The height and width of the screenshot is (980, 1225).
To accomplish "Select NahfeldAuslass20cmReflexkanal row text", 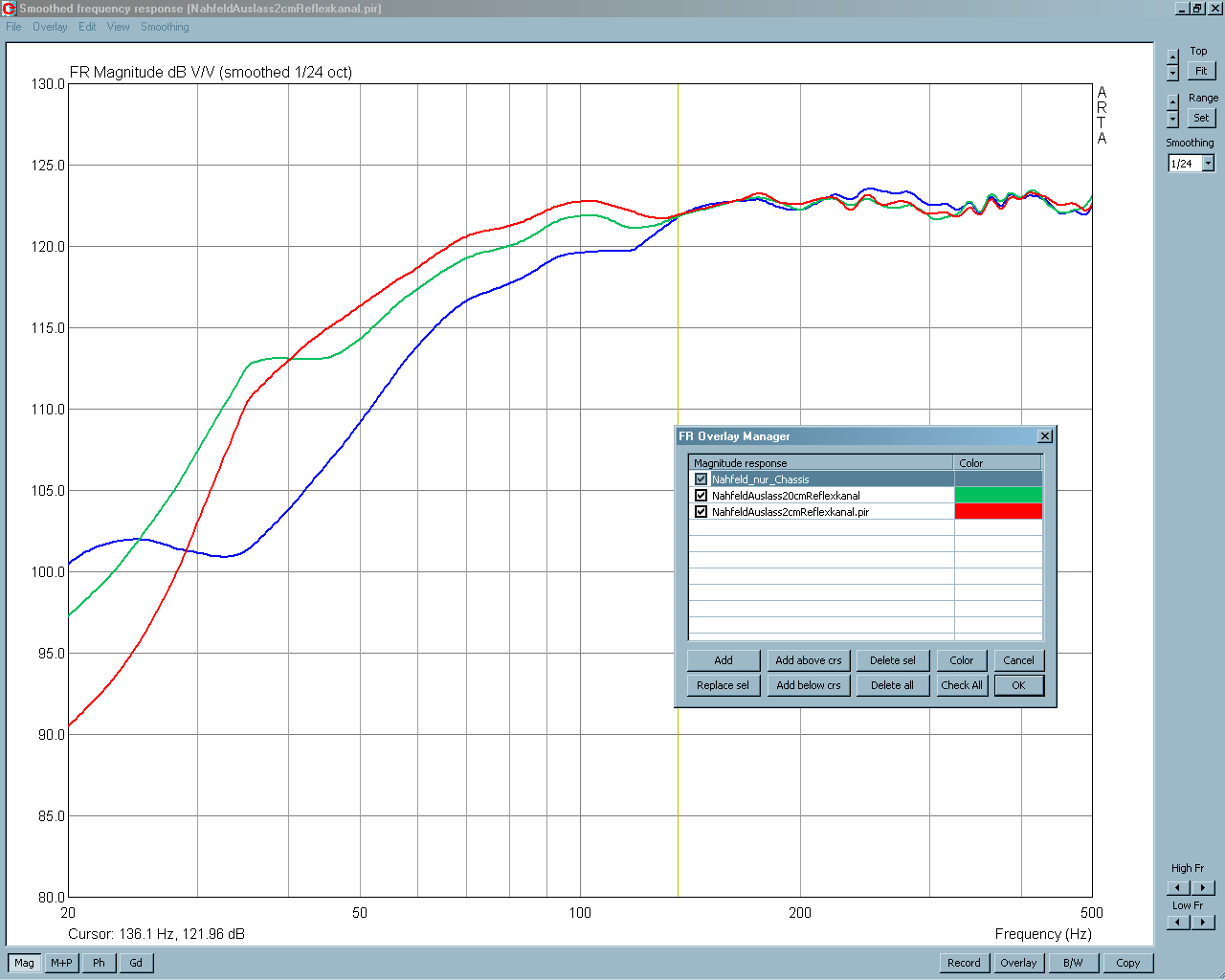I will (x=786, y=496).
